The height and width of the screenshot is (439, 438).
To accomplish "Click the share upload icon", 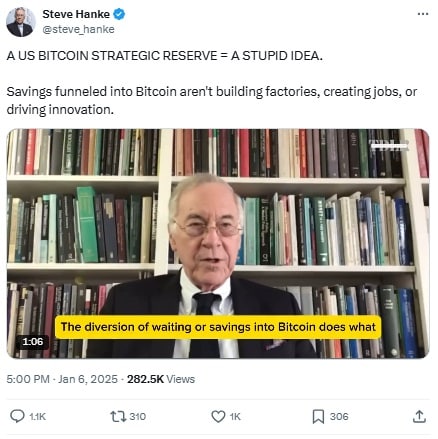I will click(419, 416).
